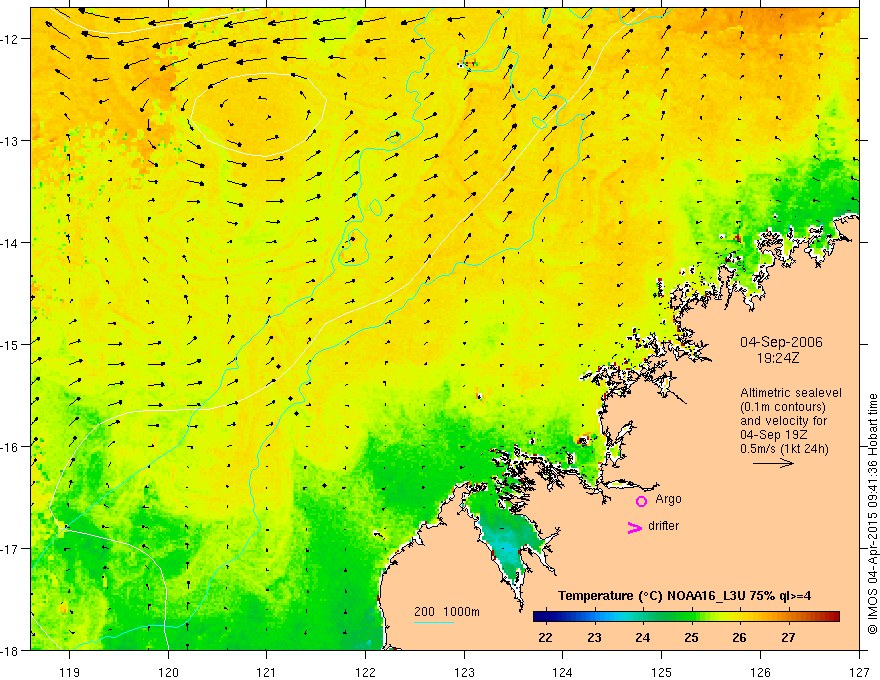Click the color bar label 22
Viewport: 880px width, 680px height.
pyautogui.click(x=545, y=637)
